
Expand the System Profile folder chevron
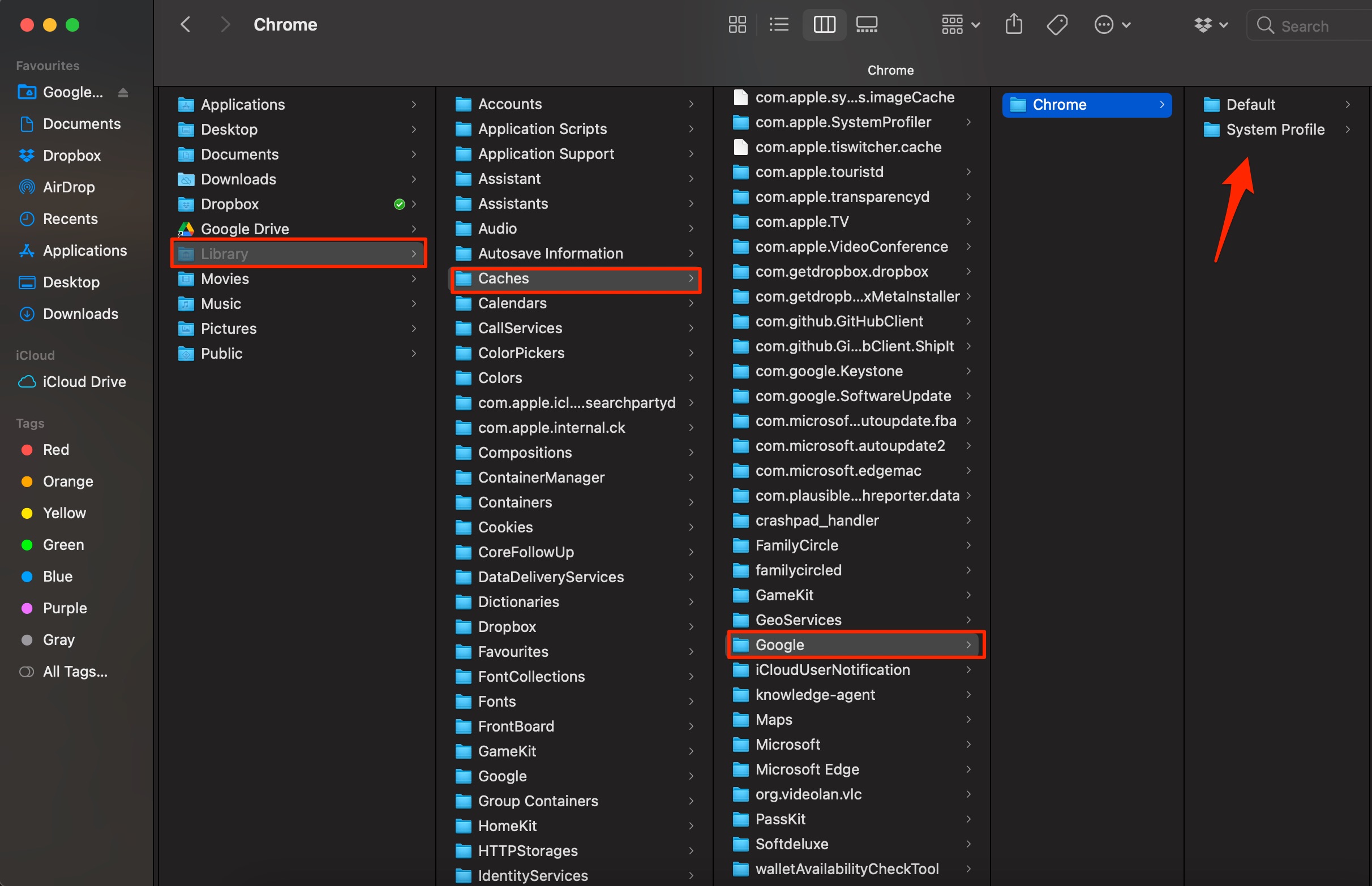1347,130
